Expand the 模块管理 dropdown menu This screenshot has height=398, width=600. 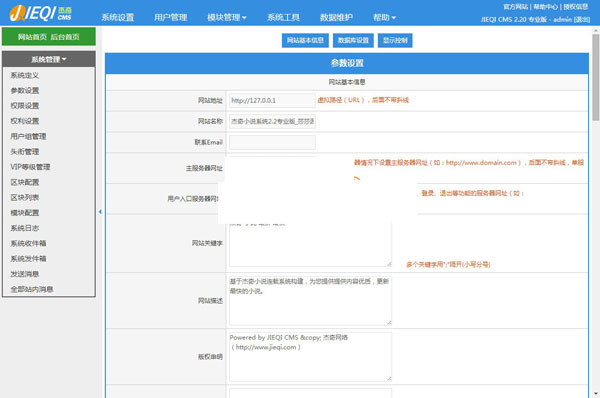pyautogui.click(x=227, y=17)
